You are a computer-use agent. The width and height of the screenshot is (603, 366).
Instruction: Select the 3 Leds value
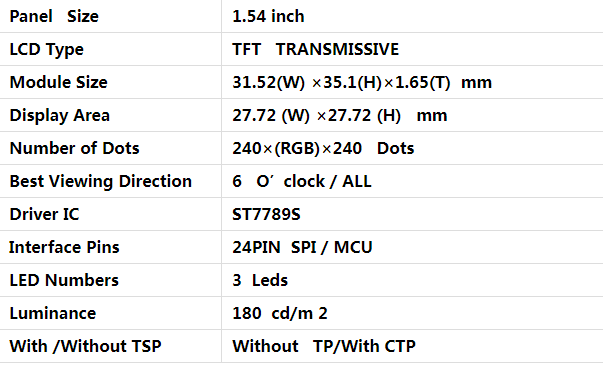[260, 280]
